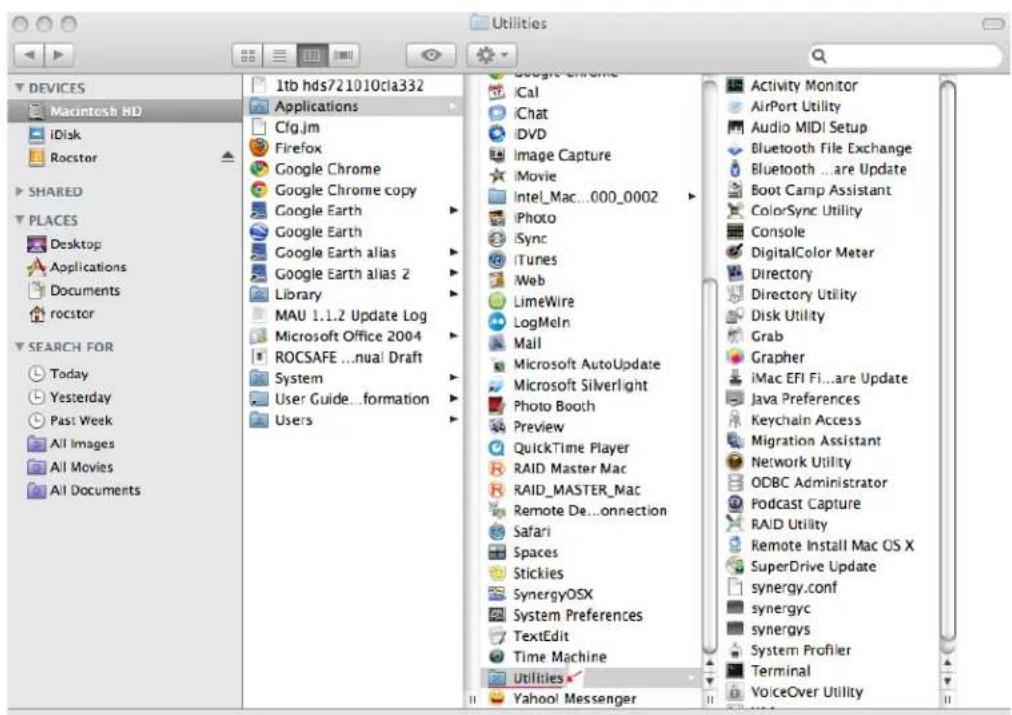
Task: Expand arrow beside Intel_Mac...000_0002 folder
Action: pos(692,196)
